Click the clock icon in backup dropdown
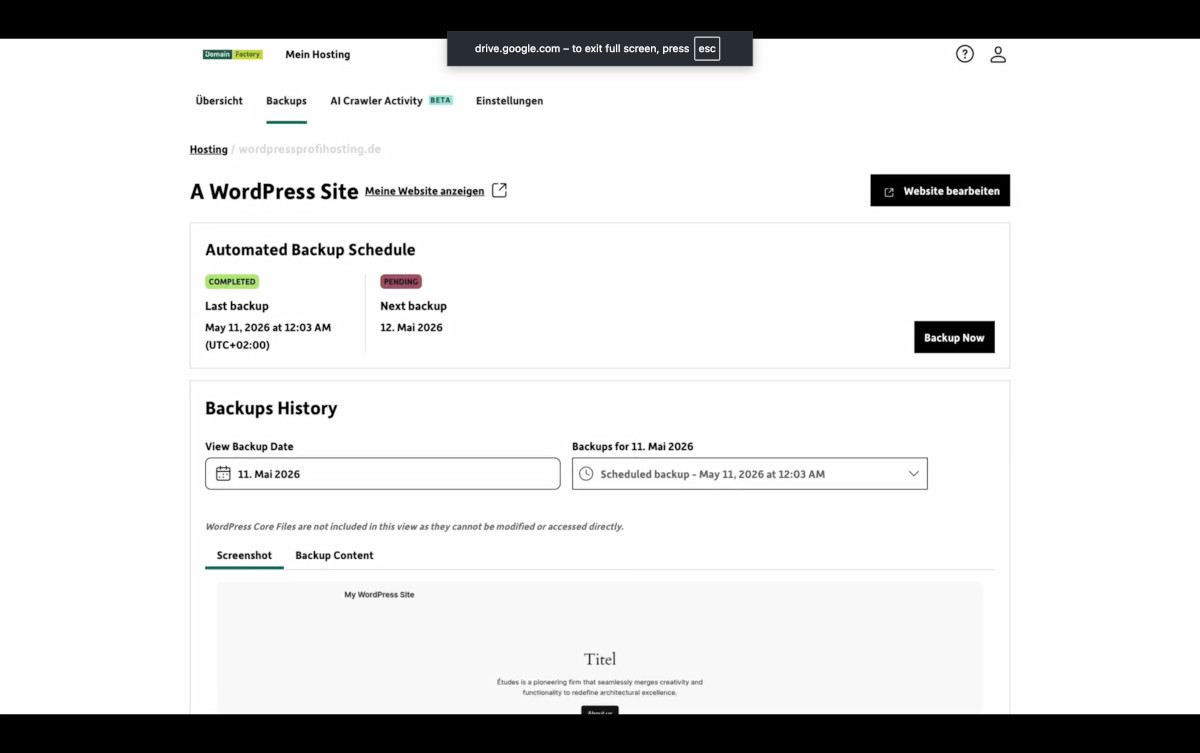This screenshot has width=1200, height=753. point(587,474)
